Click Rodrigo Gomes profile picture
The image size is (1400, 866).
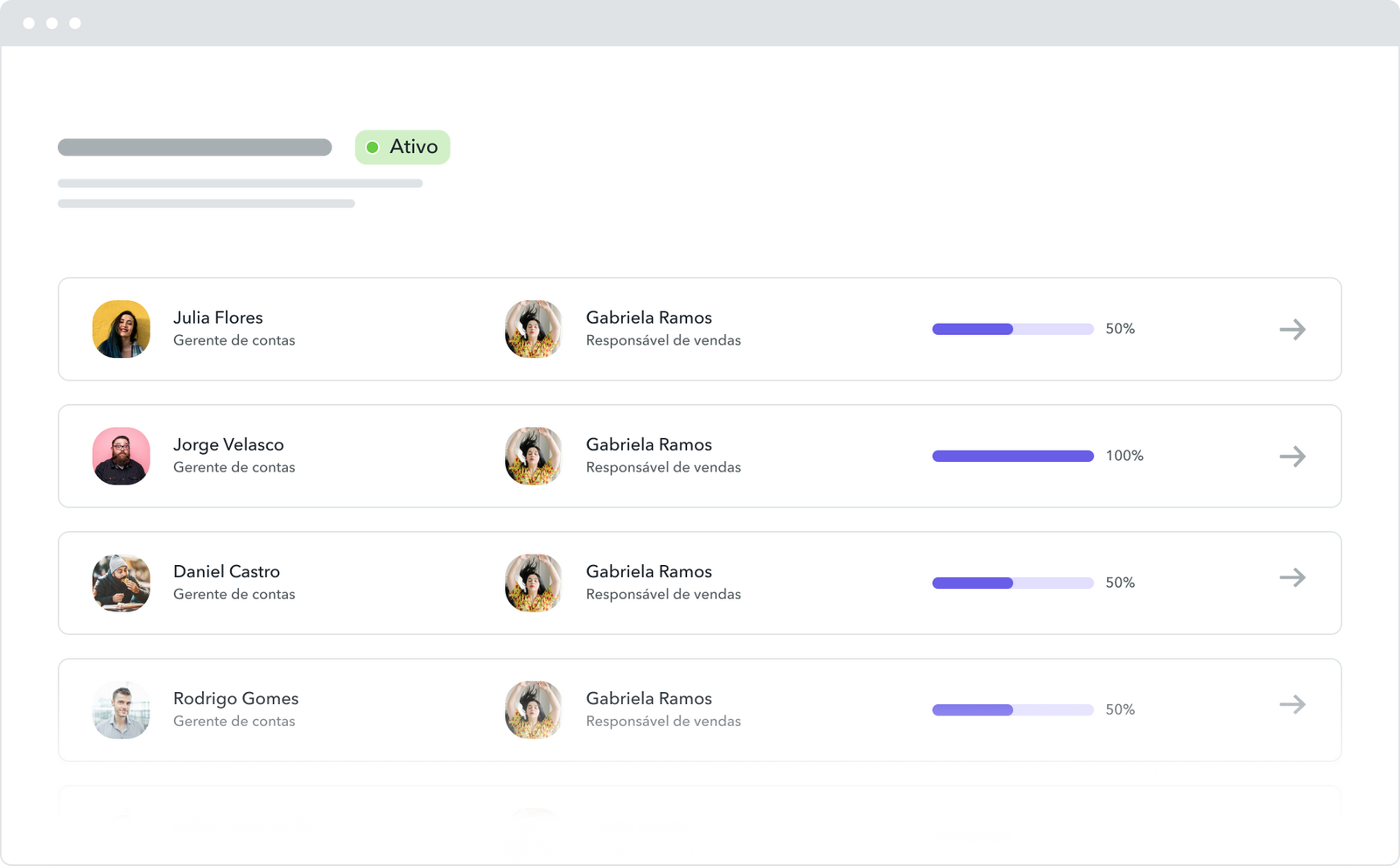(122, 709)
